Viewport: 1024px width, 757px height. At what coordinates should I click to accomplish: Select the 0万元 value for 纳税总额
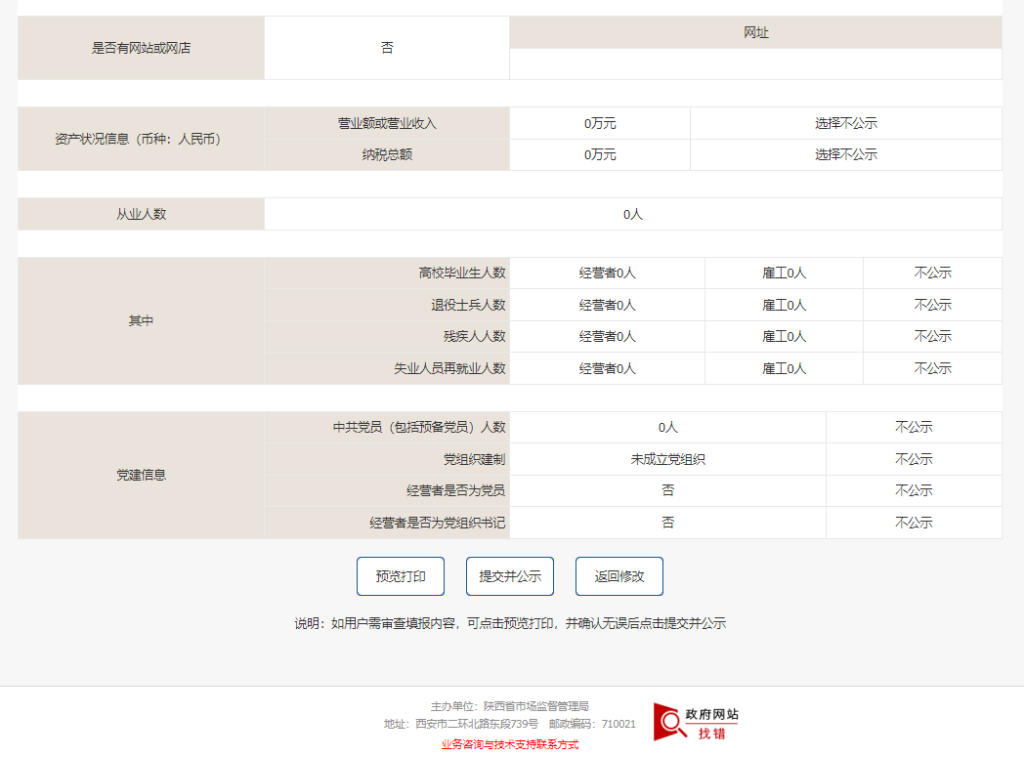(600, 155)
